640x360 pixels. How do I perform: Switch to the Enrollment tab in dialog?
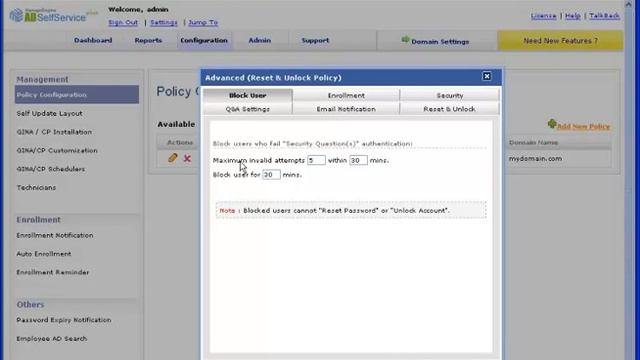(x=346, y=95)
